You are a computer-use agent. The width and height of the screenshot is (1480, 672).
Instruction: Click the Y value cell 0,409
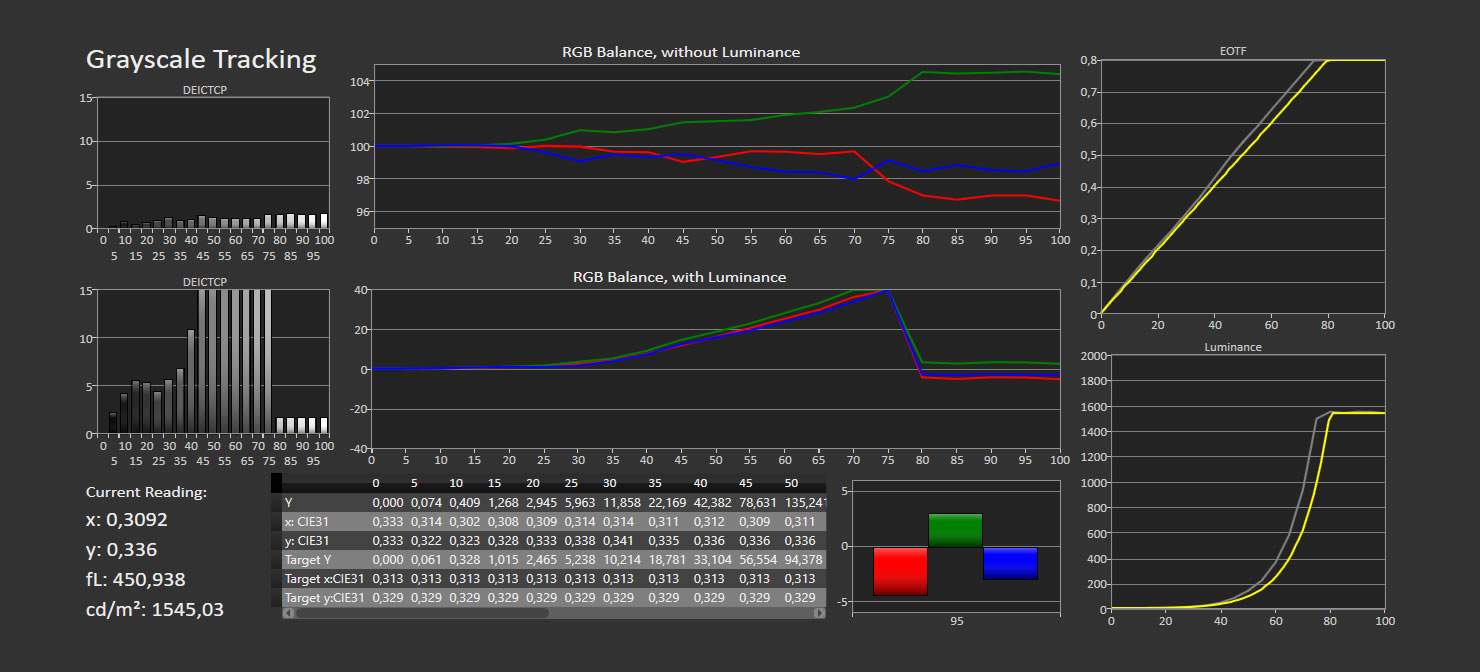coord(464,502)
